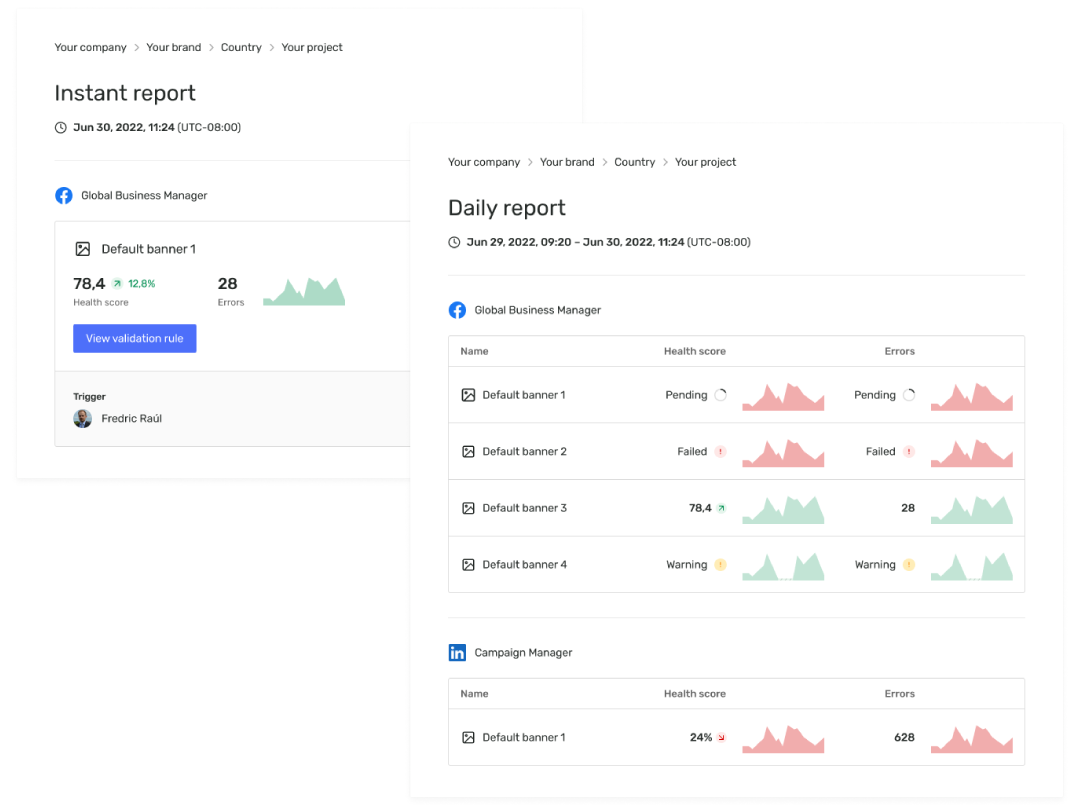Select Your project in the Daily report breadcrumb
The width and height of the screenshot is (1080, 805).
pos(705,161)
